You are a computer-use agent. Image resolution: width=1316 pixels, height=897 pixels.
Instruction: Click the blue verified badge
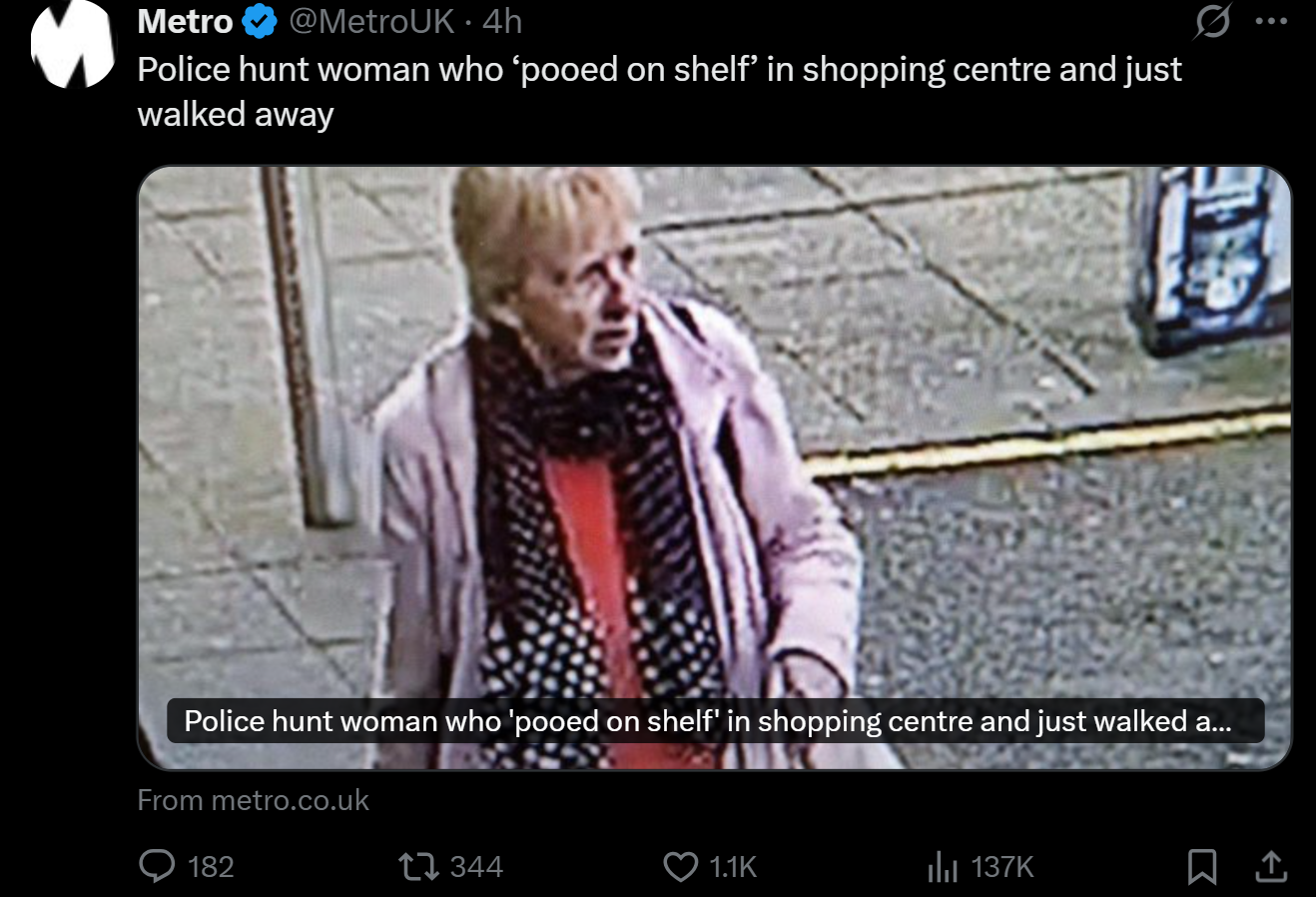(260, 21)
